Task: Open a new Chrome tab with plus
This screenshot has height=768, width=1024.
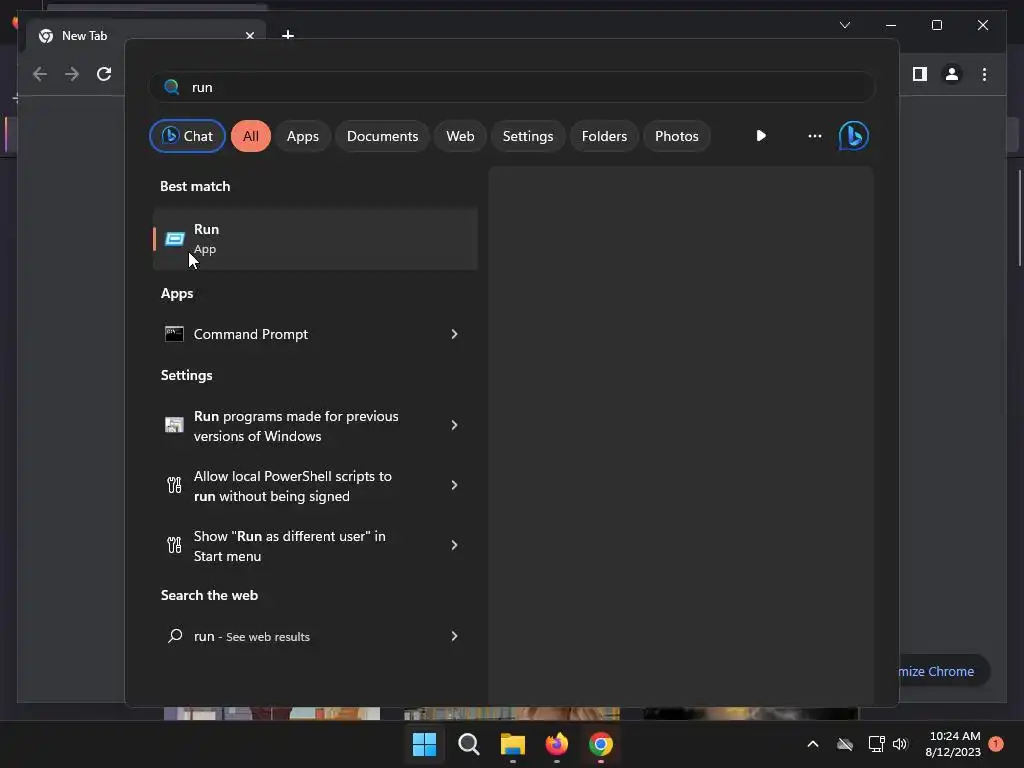Action: click(x=287, y=35)
